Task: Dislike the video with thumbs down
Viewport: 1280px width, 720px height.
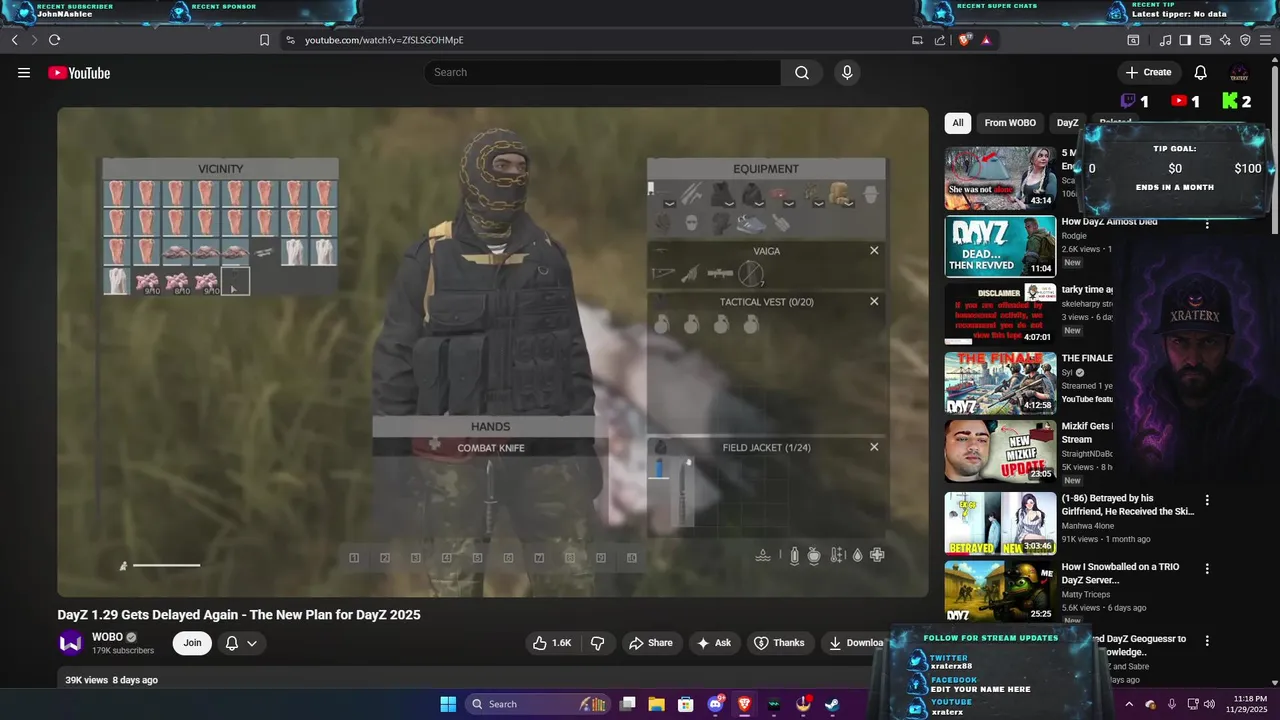Action: [x=597, y=643]
